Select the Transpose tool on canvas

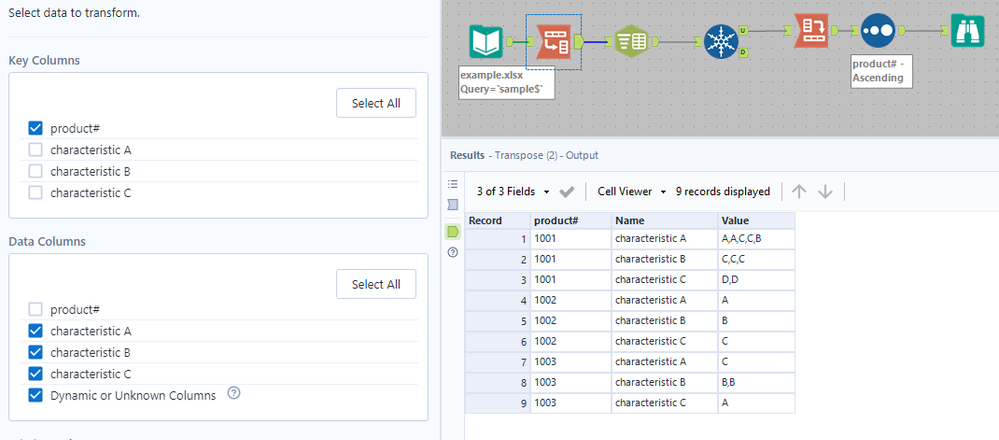tap(554, 42)
